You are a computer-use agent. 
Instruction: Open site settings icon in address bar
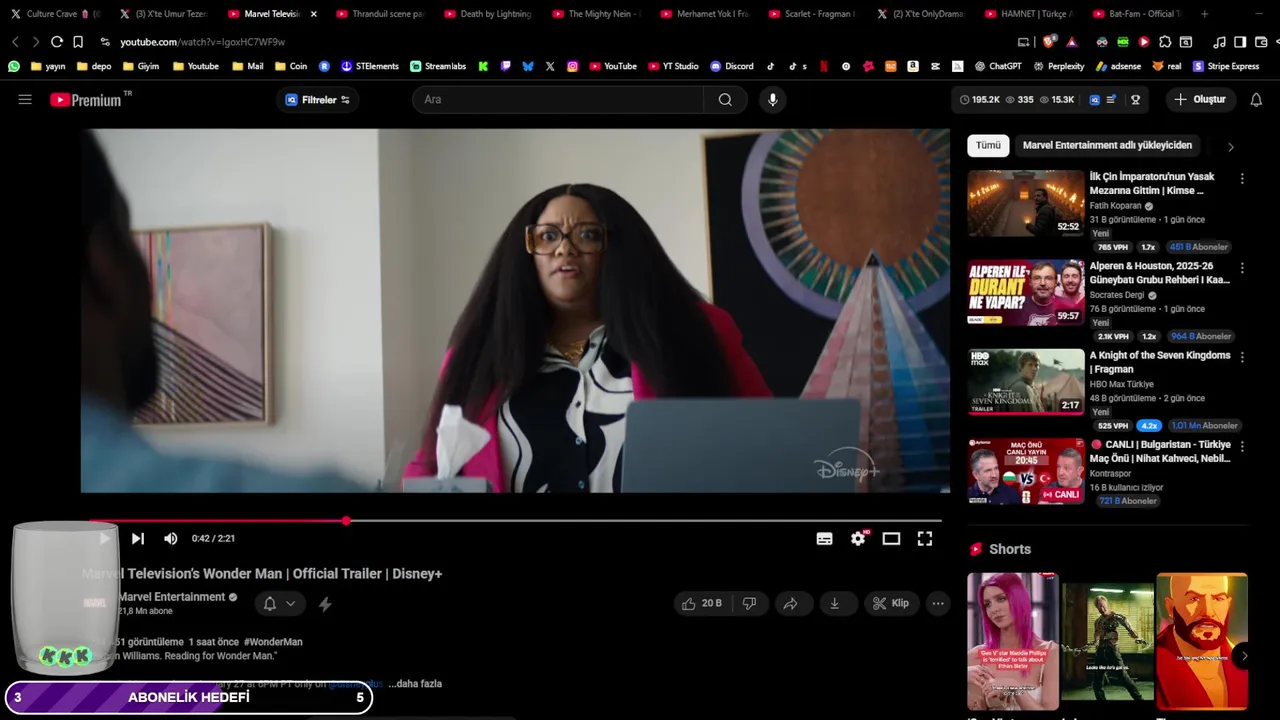pyautogui.click(x=105, y=42)
